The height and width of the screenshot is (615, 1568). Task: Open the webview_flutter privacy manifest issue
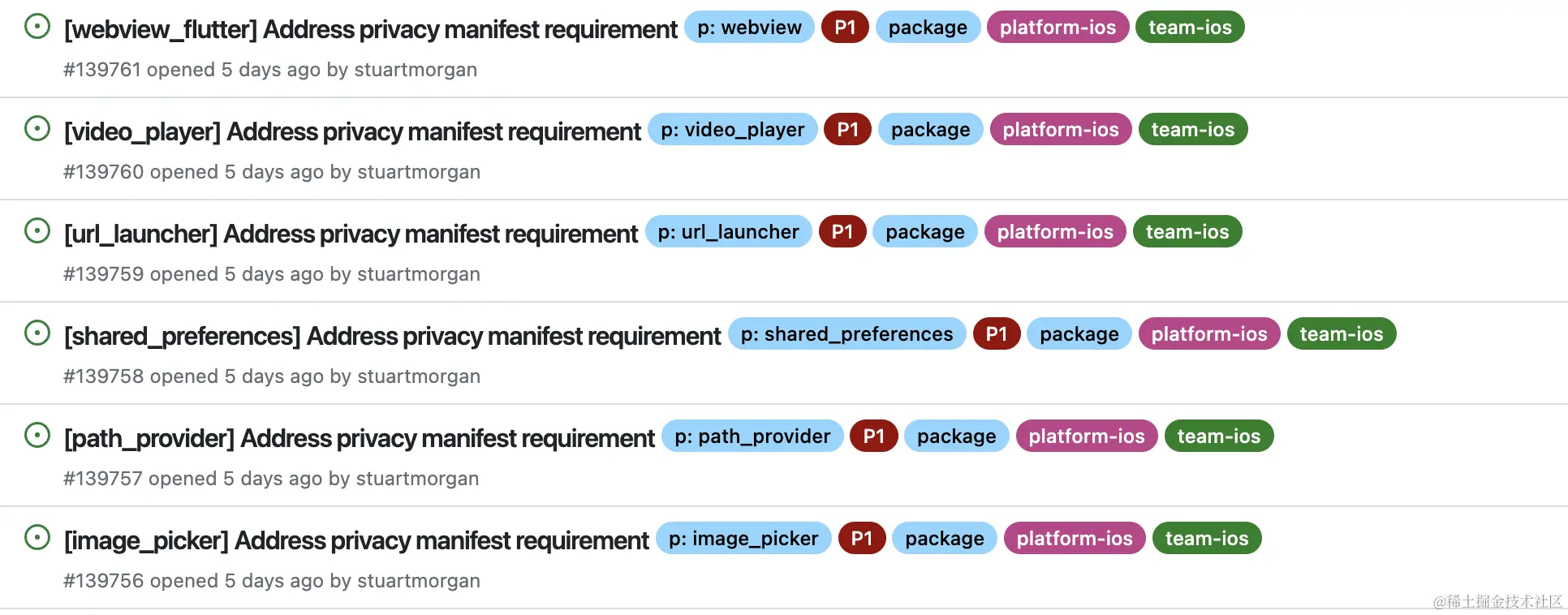point(370,29)
